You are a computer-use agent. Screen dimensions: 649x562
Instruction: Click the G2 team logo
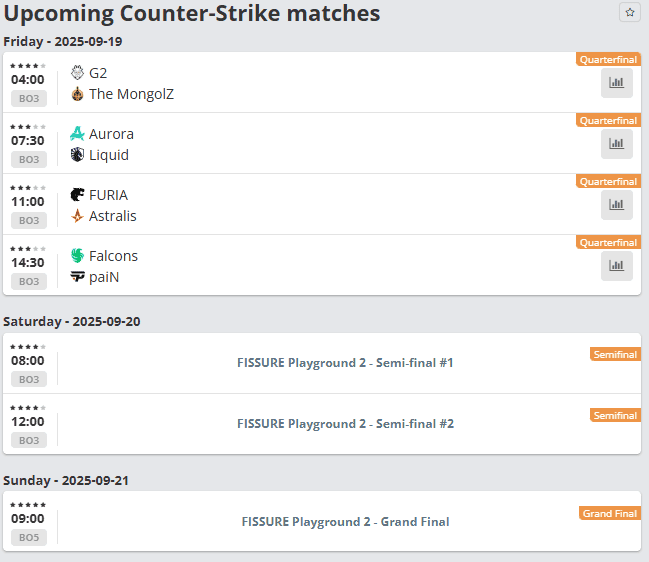tap(77, 72)
